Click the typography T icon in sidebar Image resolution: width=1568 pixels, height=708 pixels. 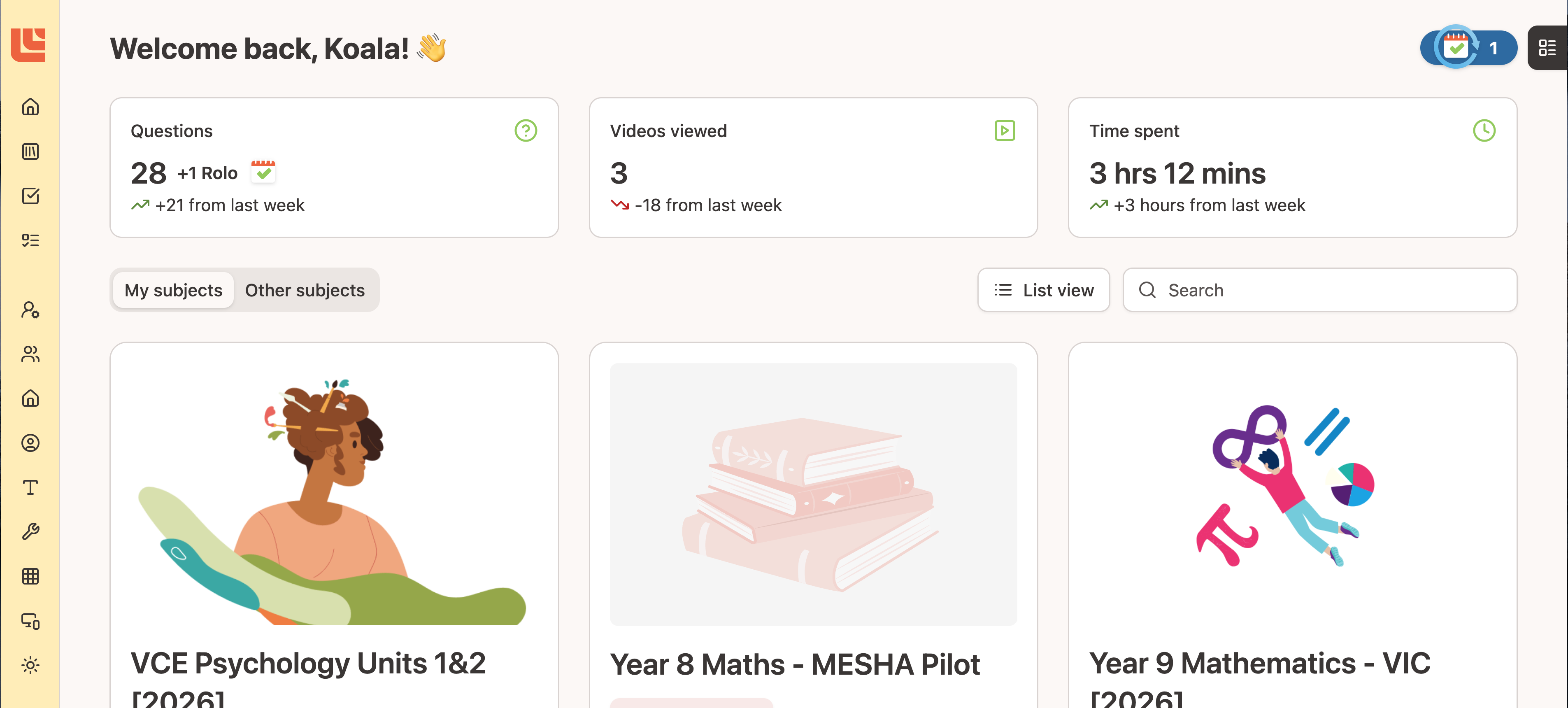30,488
